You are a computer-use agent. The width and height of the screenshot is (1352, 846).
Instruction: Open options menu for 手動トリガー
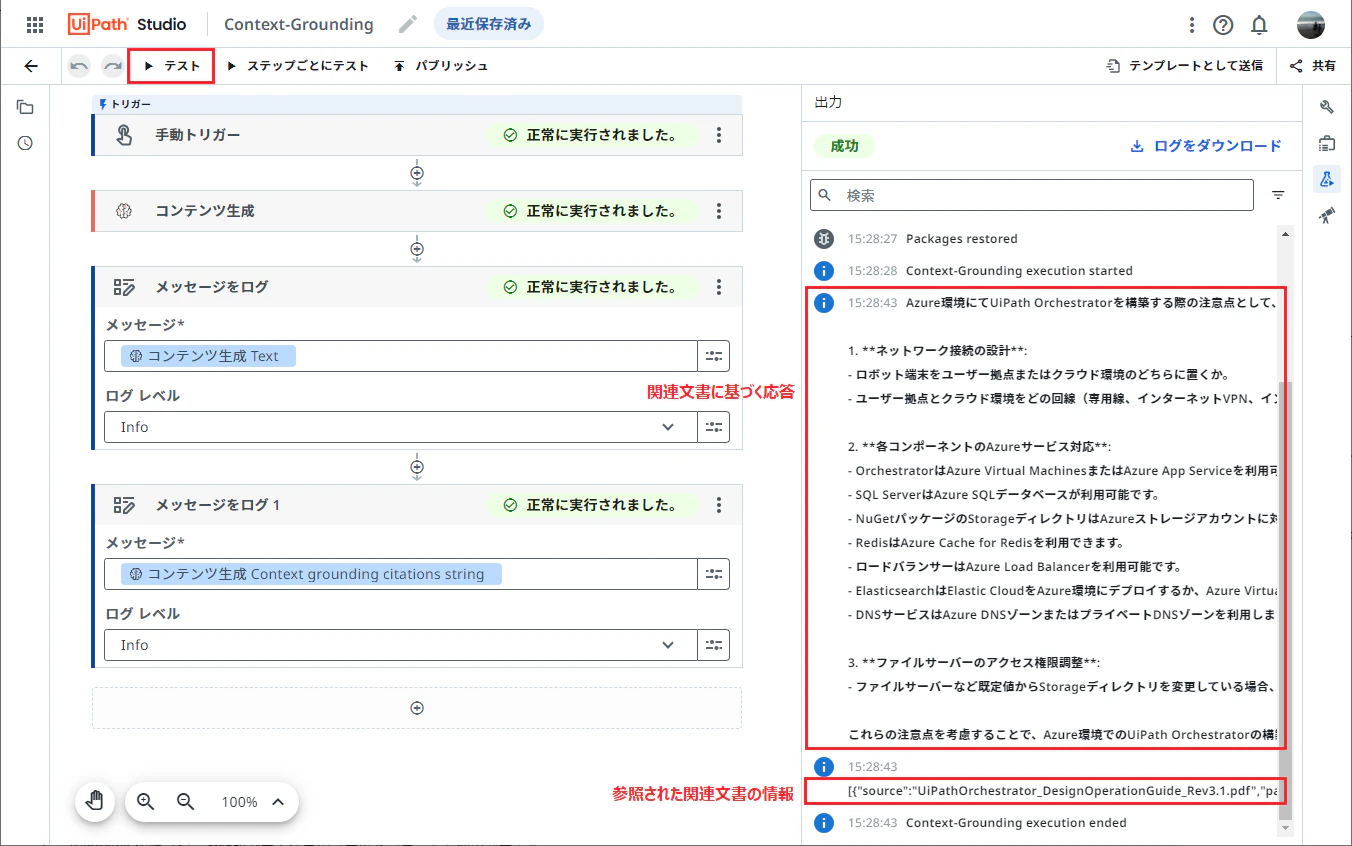click(719, 135)
